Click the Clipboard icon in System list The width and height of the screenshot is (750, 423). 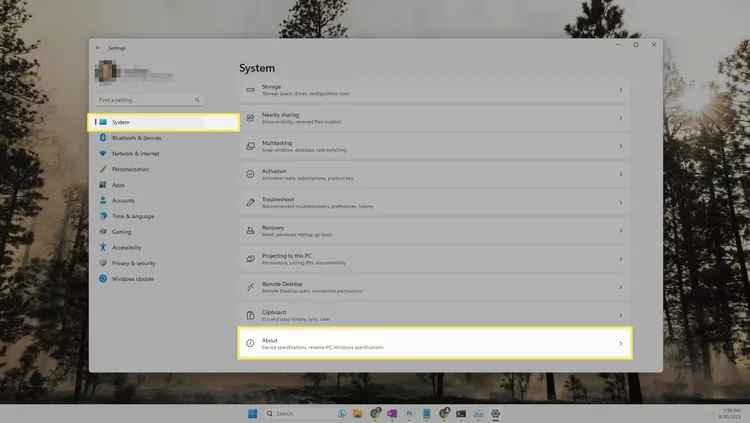[250, 315]
